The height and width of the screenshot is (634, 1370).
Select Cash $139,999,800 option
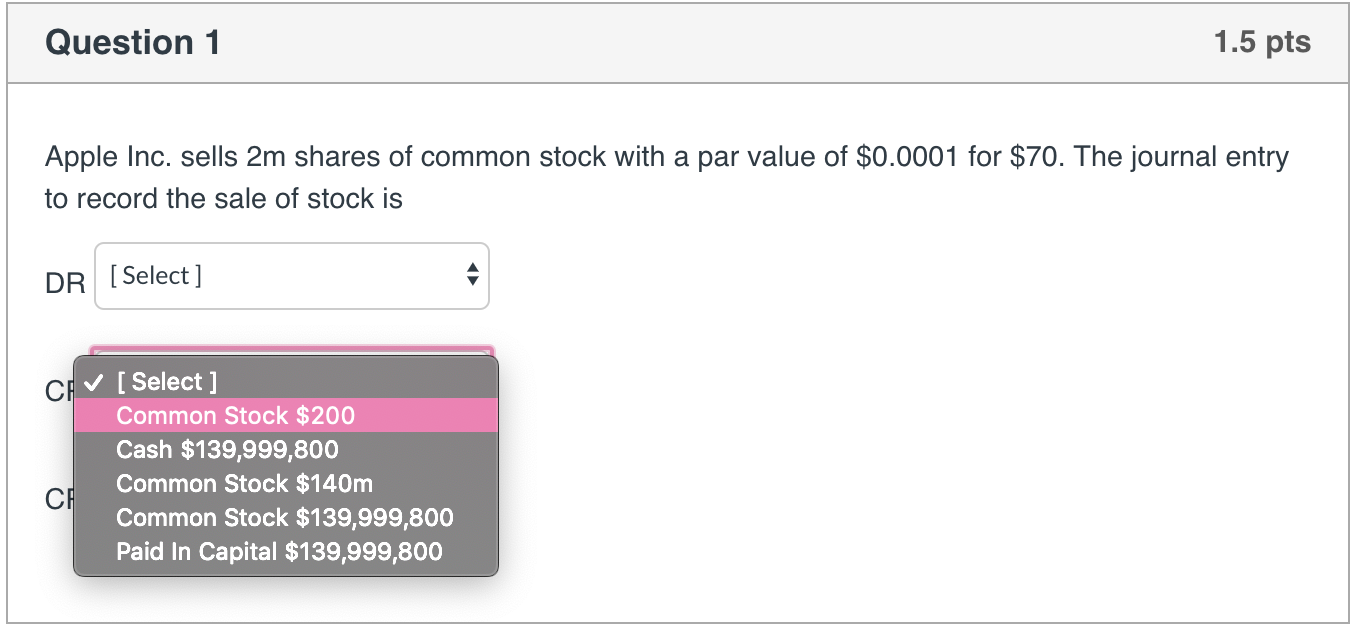click(x=227, y=449)
